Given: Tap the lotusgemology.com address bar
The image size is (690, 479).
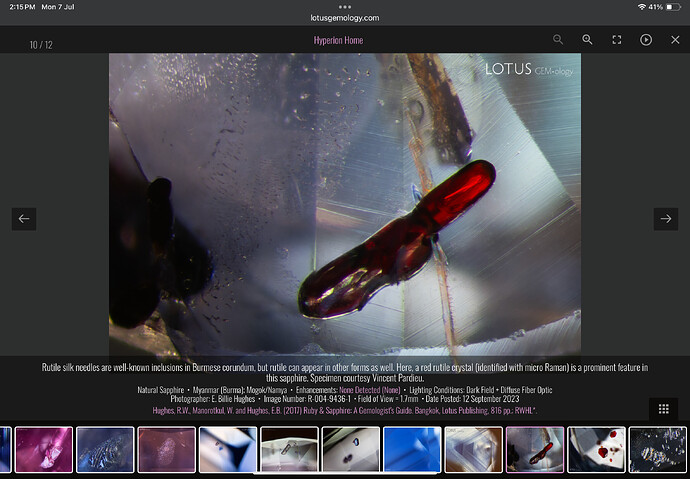Looking at the screenshot, I should pyautogui.click(x=345, y=18).
